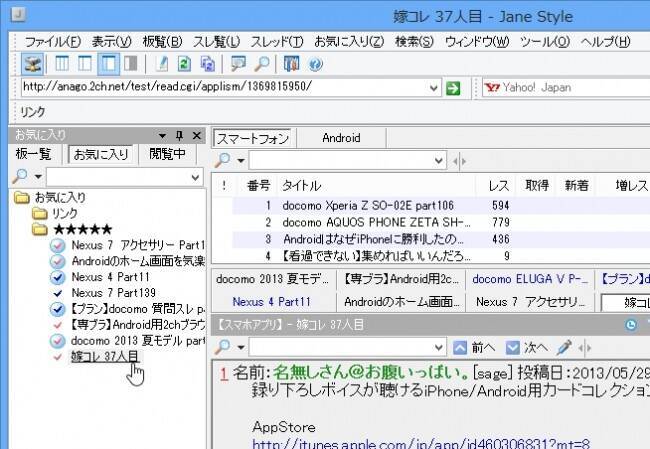Jump to previous with the 前へ button
This screenshot has height=449, width=650.
coord(475,347)
